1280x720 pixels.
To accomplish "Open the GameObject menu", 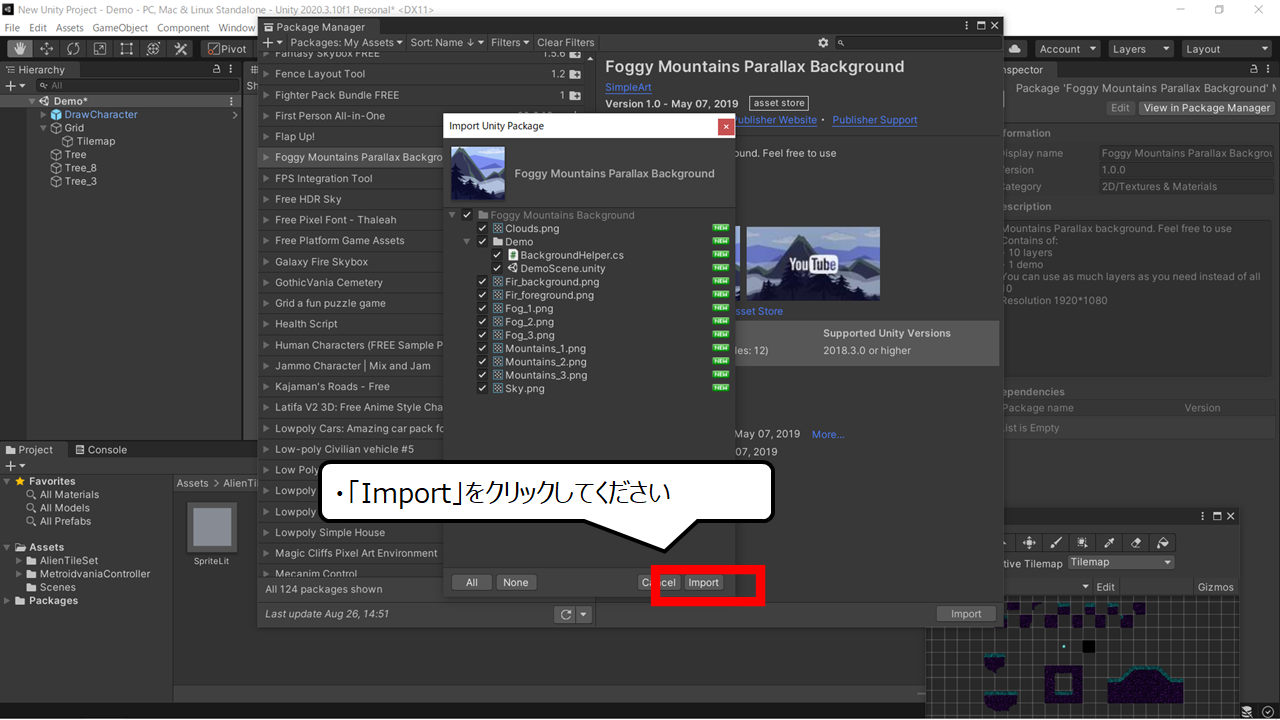I will pos(121,28).
